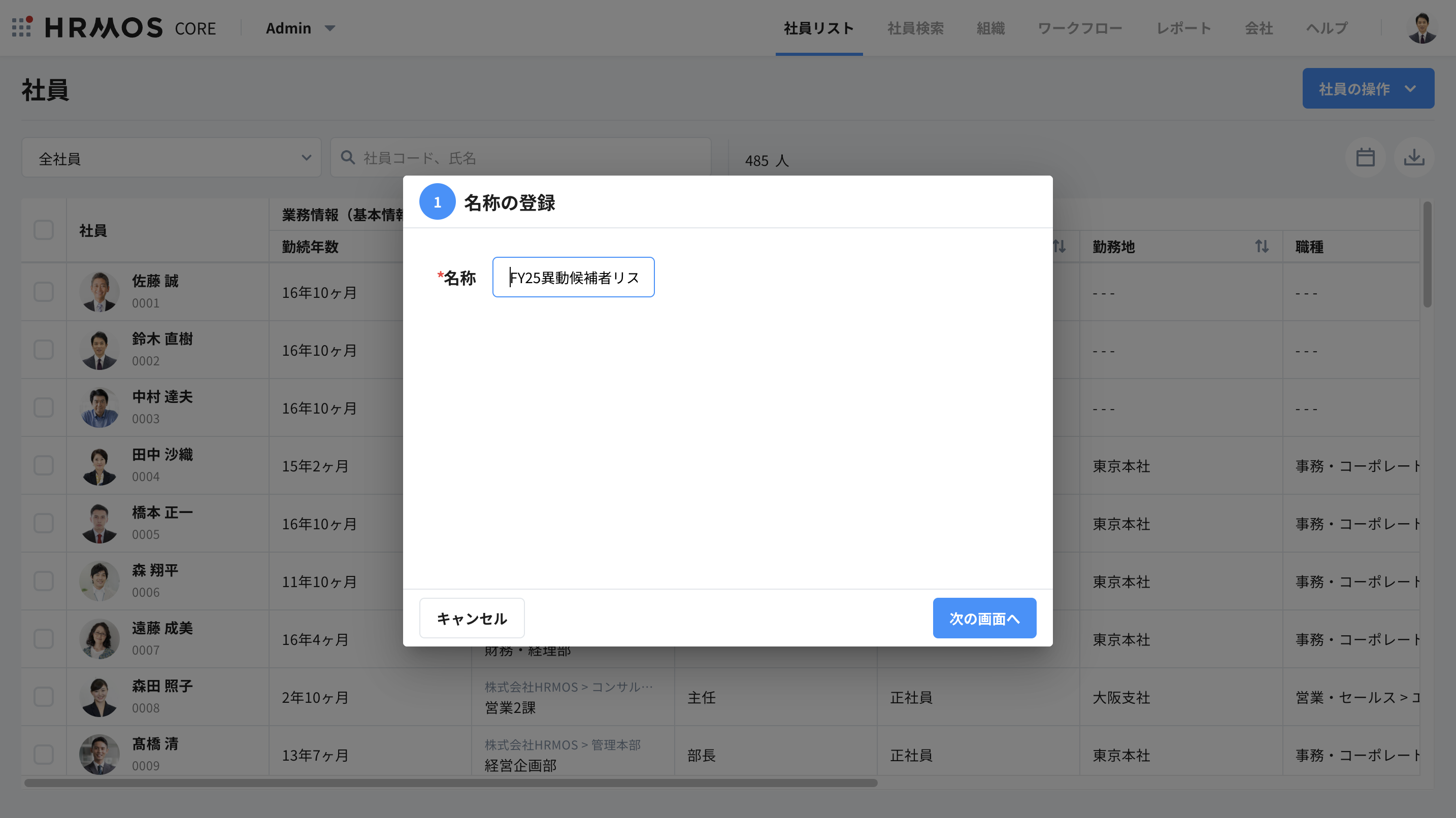1456x818 pixels.
Task: Expand the Admin role dropdown
Action: tap(301, 28)
